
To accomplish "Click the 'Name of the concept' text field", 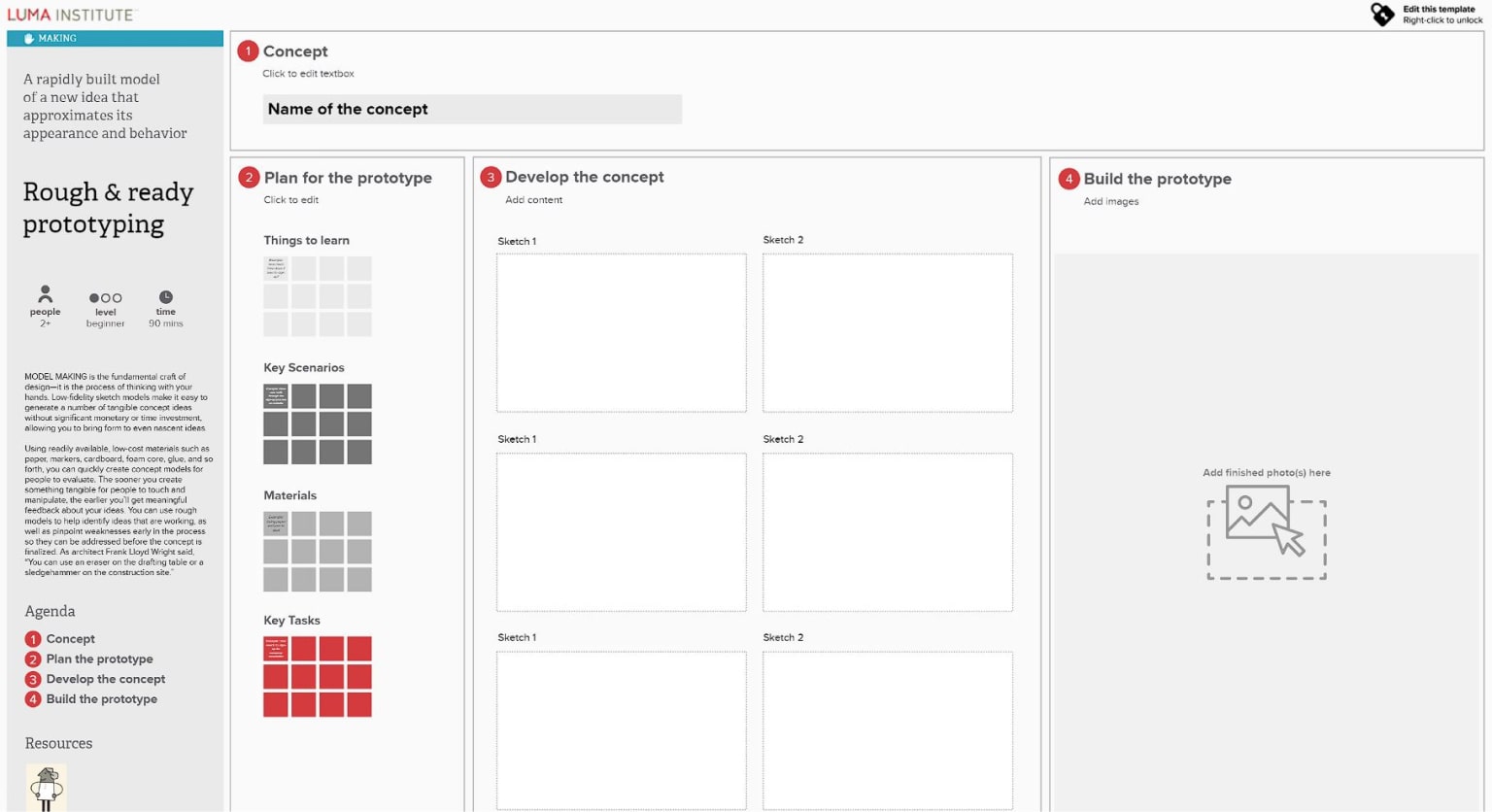I will click(471, 109).
